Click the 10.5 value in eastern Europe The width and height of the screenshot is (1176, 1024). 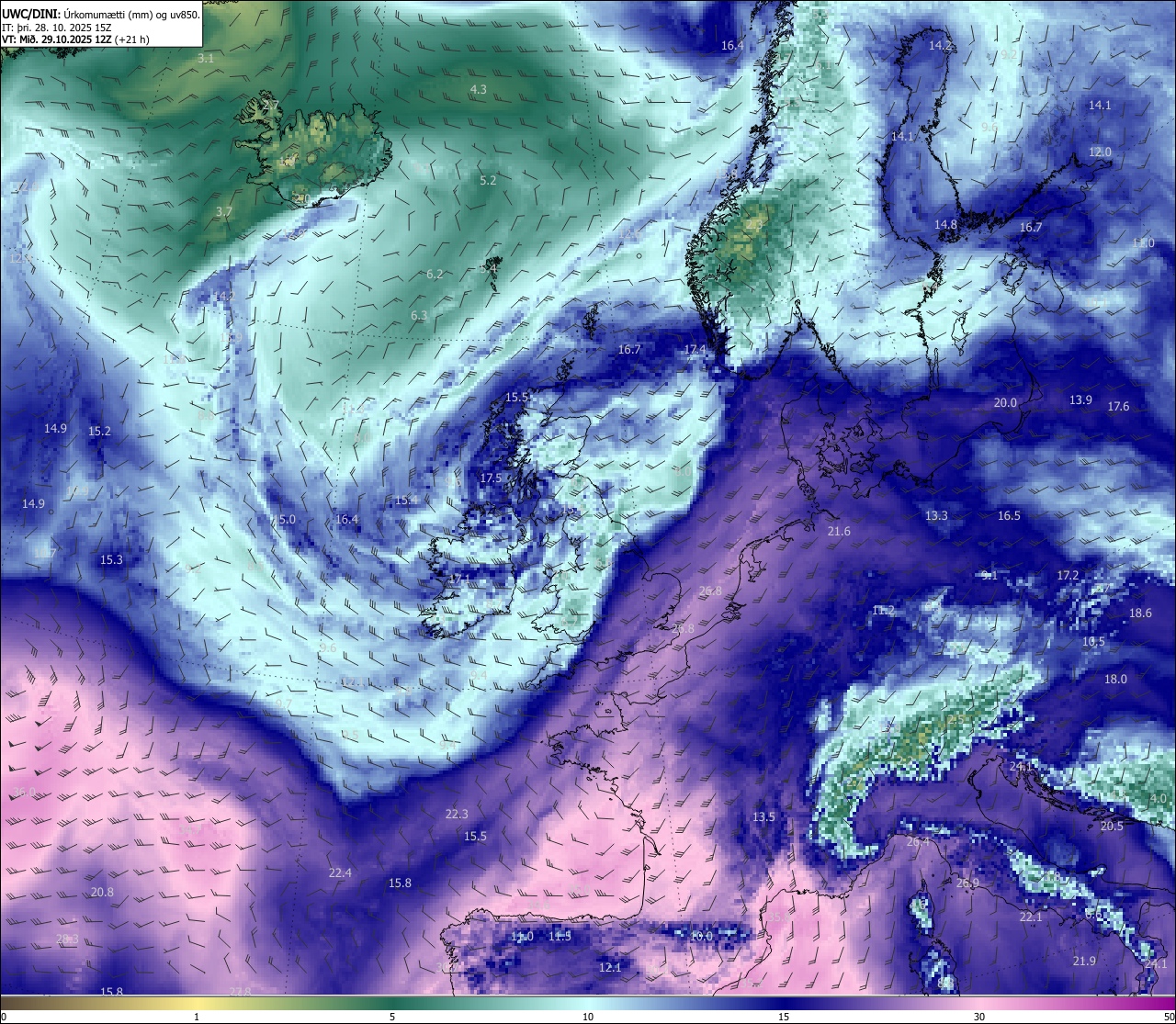pos(1093,641)
